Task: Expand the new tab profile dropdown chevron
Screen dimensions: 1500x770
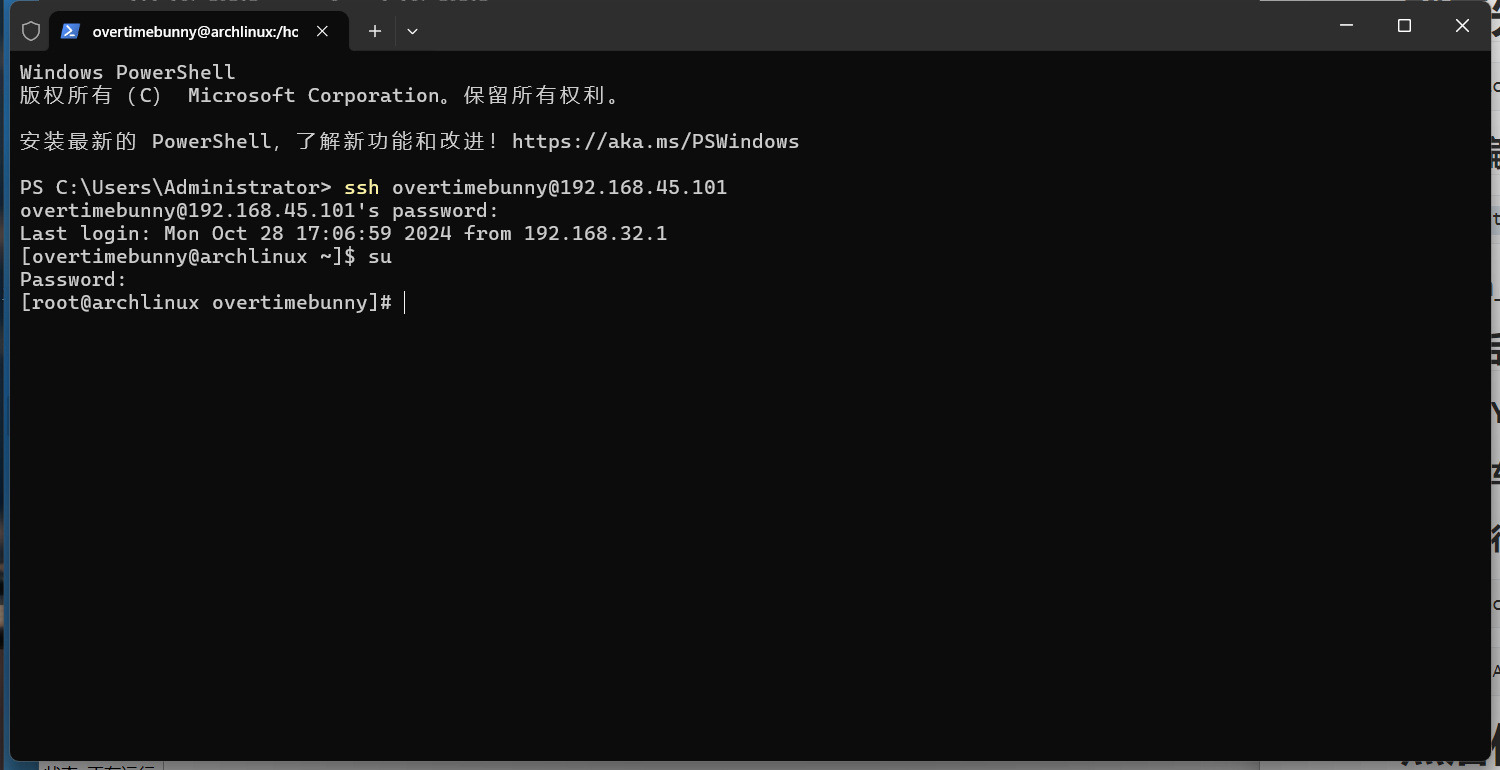Action: (412, 31)
